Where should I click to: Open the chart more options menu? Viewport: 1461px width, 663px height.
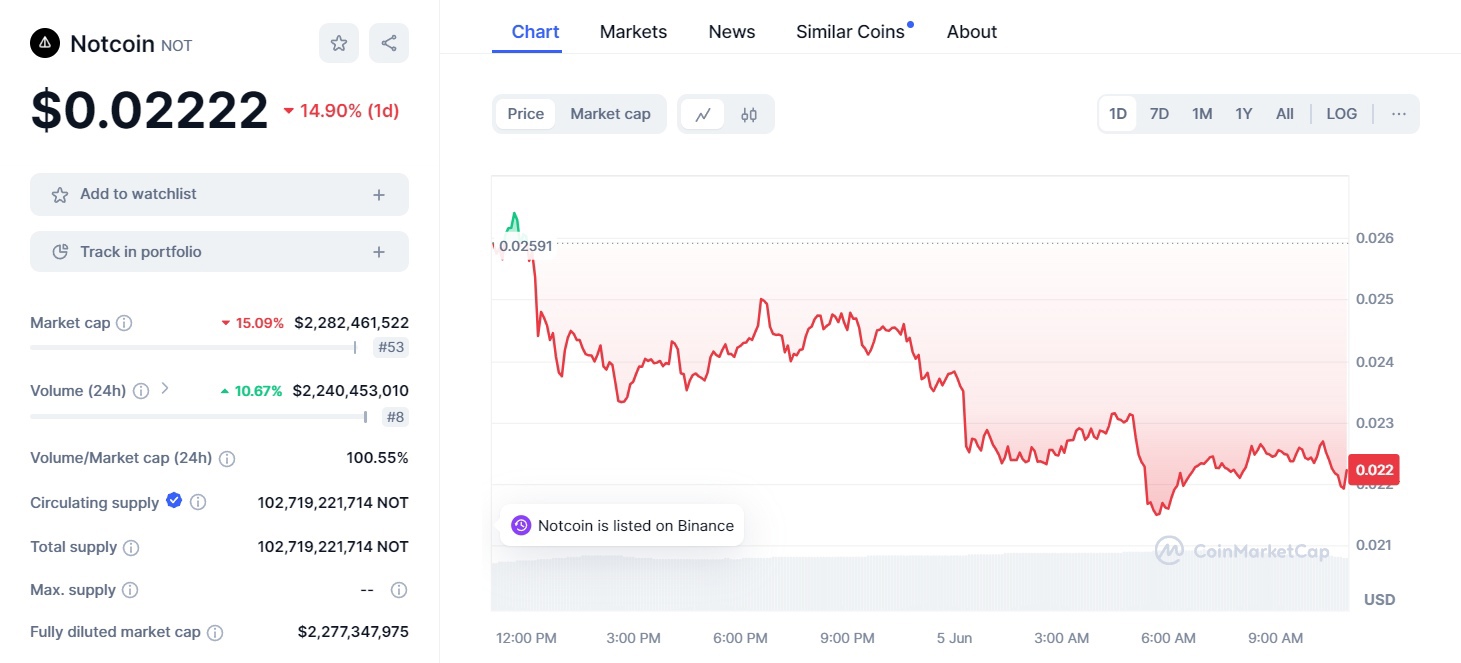coord(1398,114)
